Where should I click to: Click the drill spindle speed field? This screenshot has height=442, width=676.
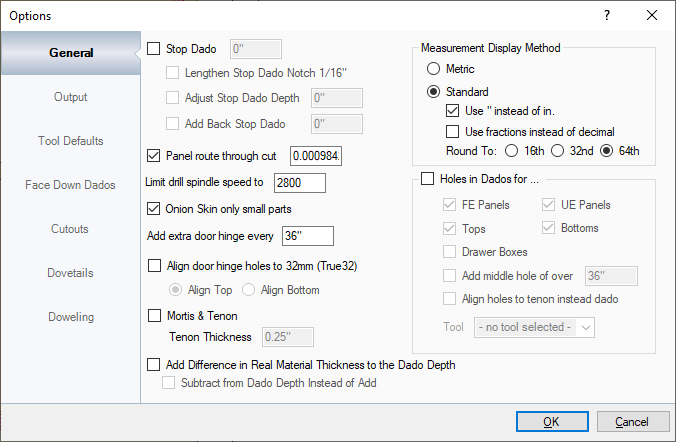(298, 183)
